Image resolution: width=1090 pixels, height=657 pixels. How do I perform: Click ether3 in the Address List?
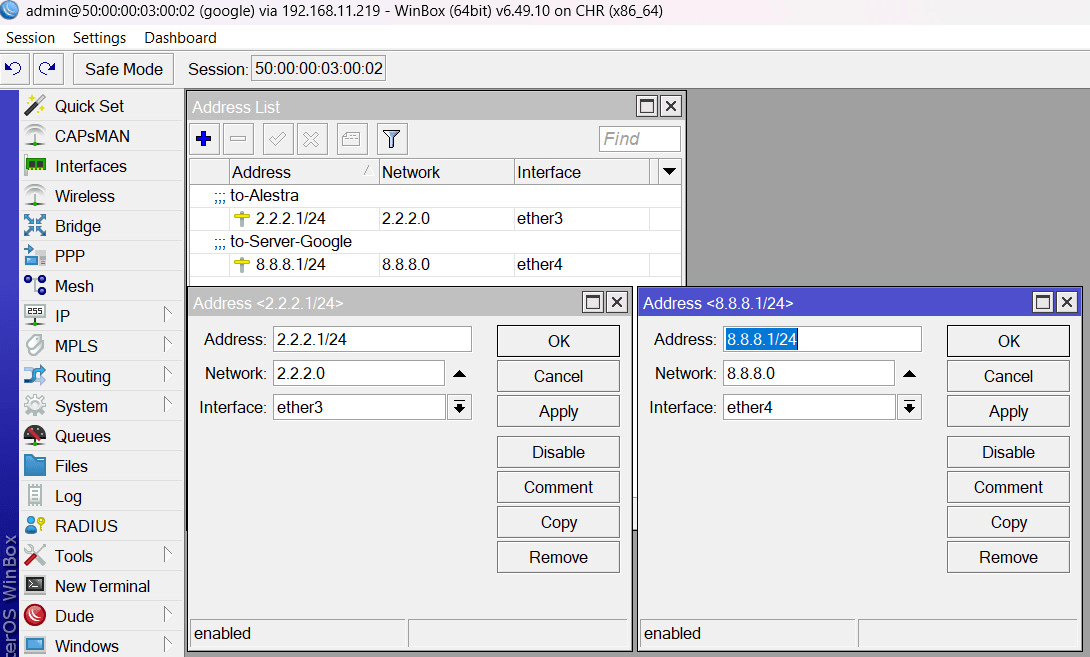(x=539, y=218)
